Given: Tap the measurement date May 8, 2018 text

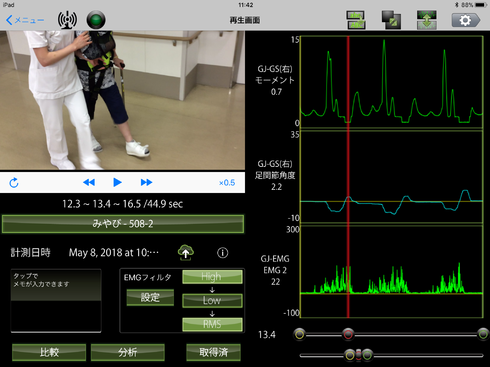Looking at the screenshot, I should click(114, 253).
